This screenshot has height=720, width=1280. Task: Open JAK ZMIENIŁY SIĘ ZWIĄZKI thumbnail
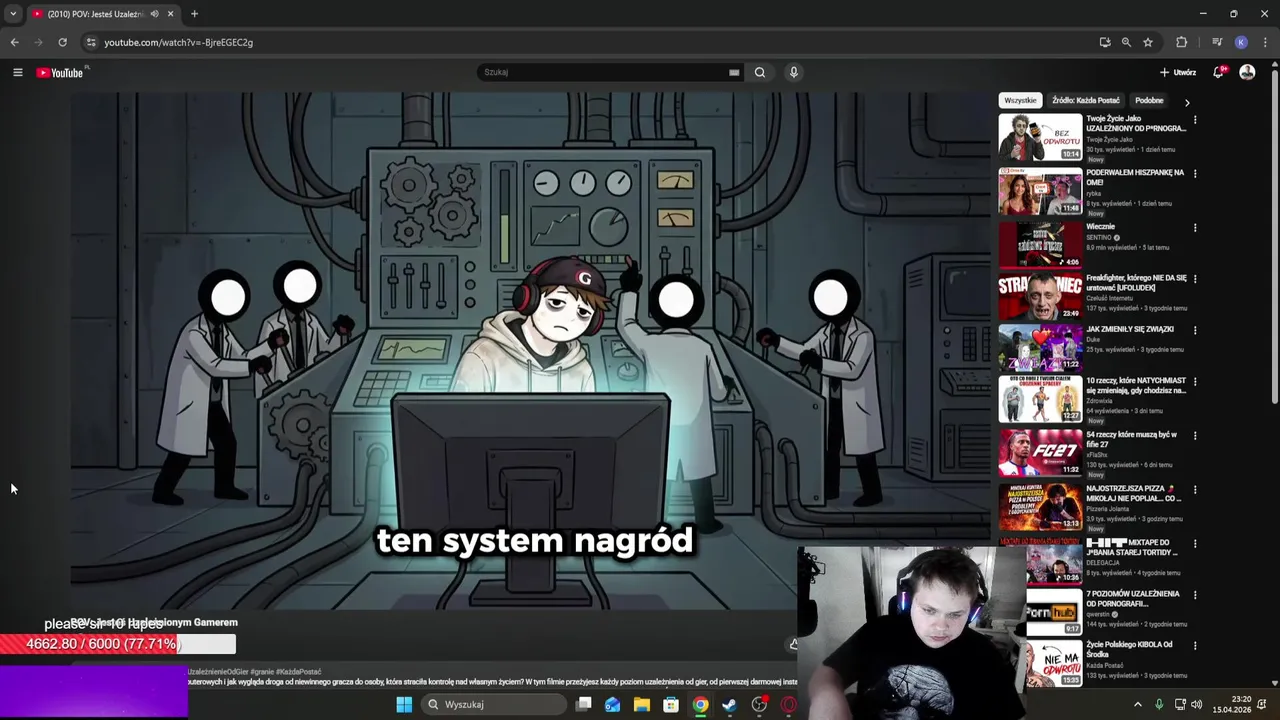coord(1040,347)
